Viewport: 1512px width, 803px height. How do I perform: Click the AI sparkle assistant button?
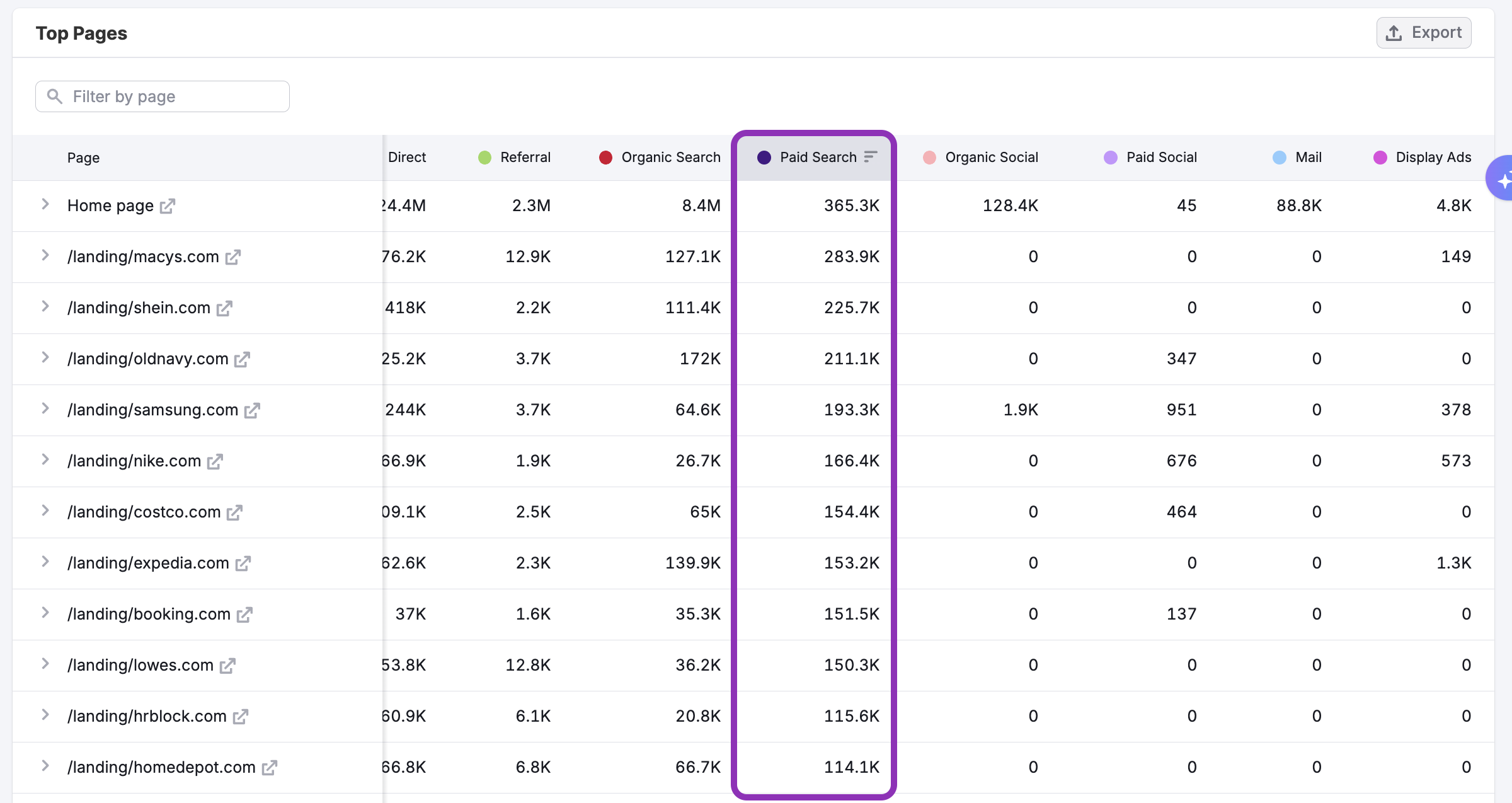1503,181
